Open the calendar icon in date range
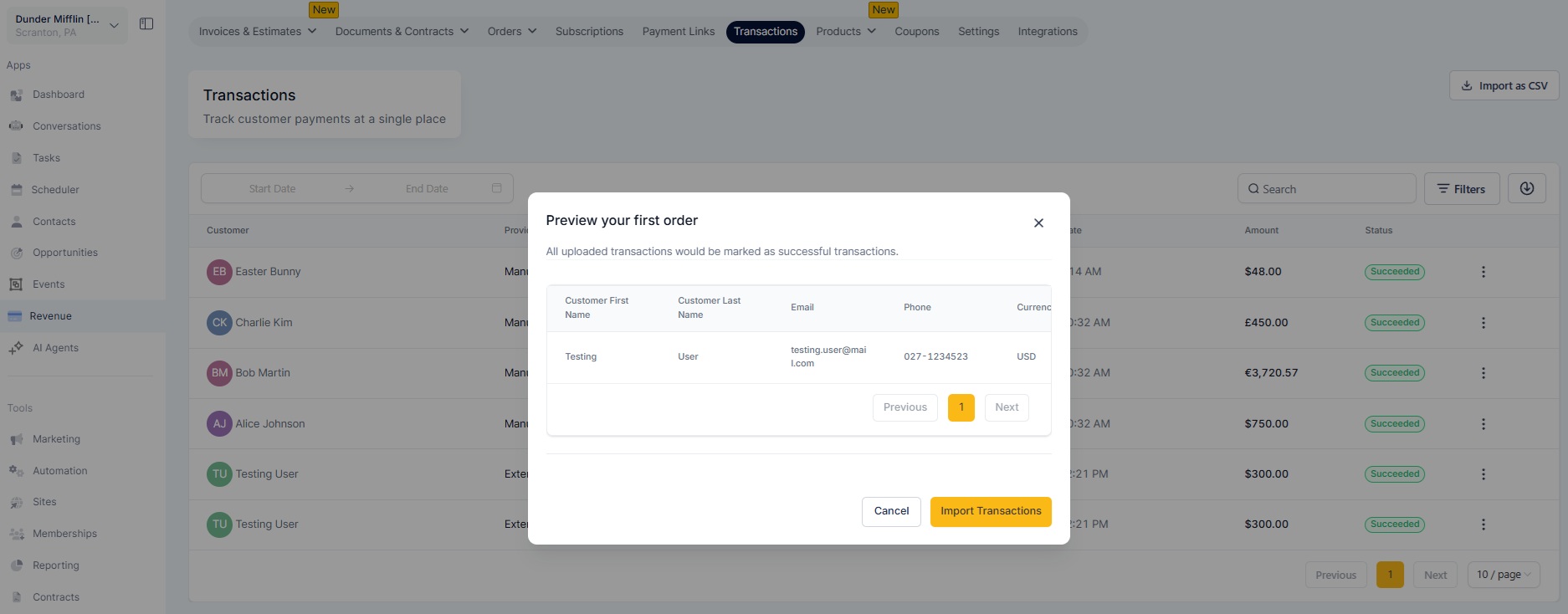 point(496,188)
